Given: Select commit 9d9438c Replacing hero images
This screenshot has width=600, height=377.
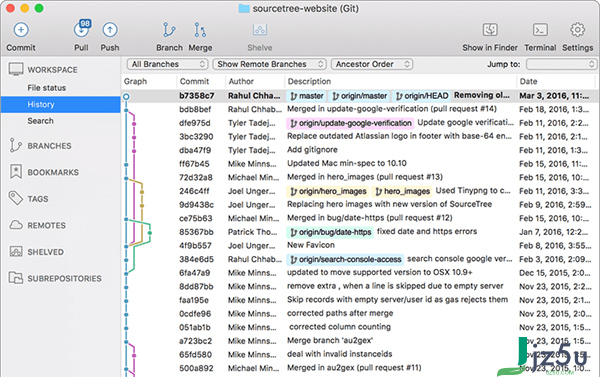Looking at the screenshot, I should click(360, 205).
